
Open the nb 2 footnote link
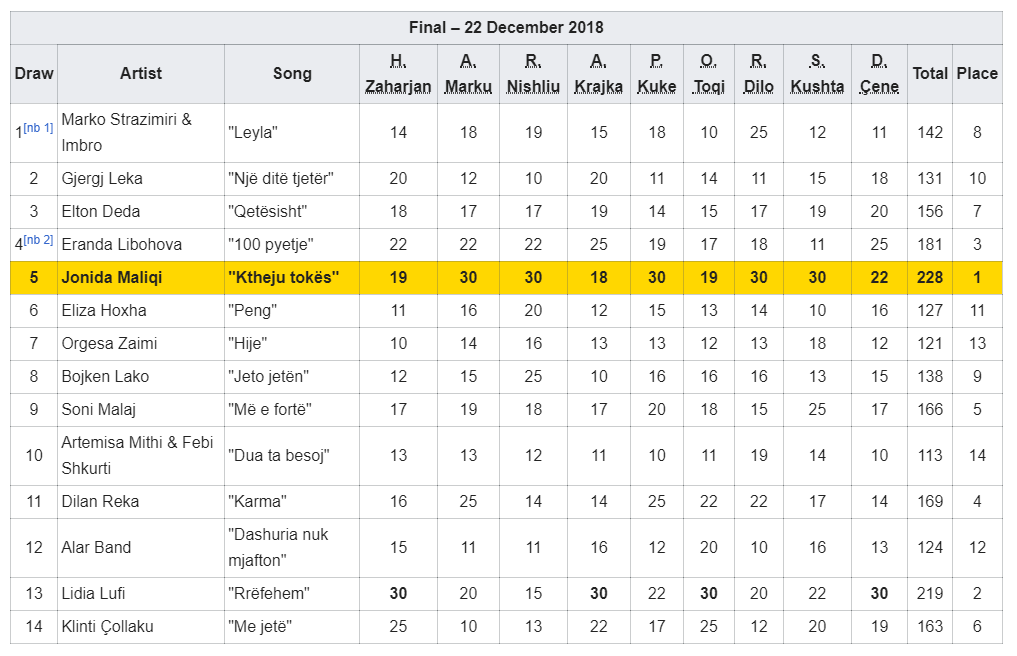[x=40, y=240]
